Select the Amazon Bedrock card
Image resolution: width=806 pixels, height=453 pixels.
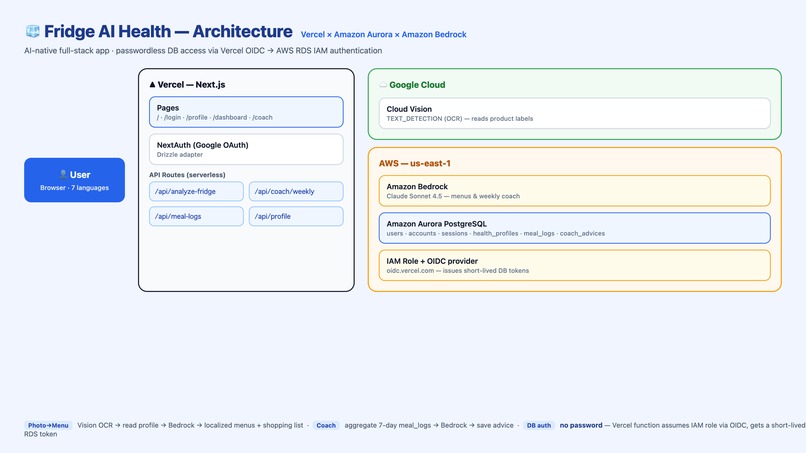(575, 191)
